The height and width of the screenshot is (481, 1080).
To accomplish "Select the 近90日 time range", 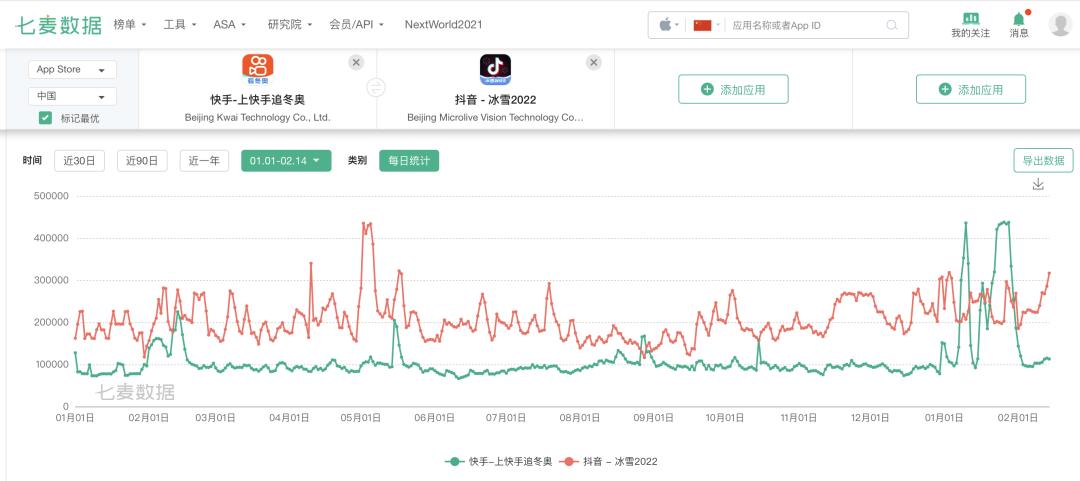I will coord(142,161).
